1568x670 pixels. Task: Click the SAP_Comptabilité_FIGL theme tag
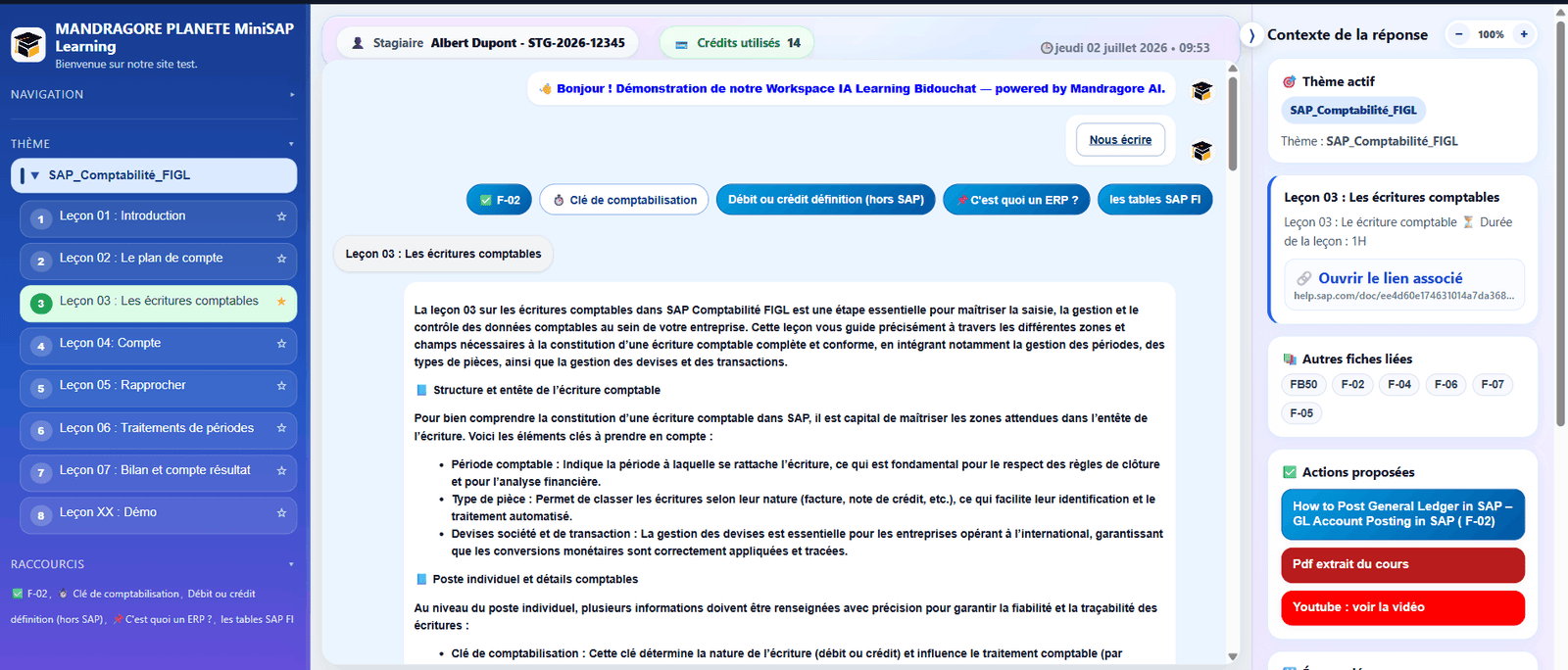[1352, 111]
